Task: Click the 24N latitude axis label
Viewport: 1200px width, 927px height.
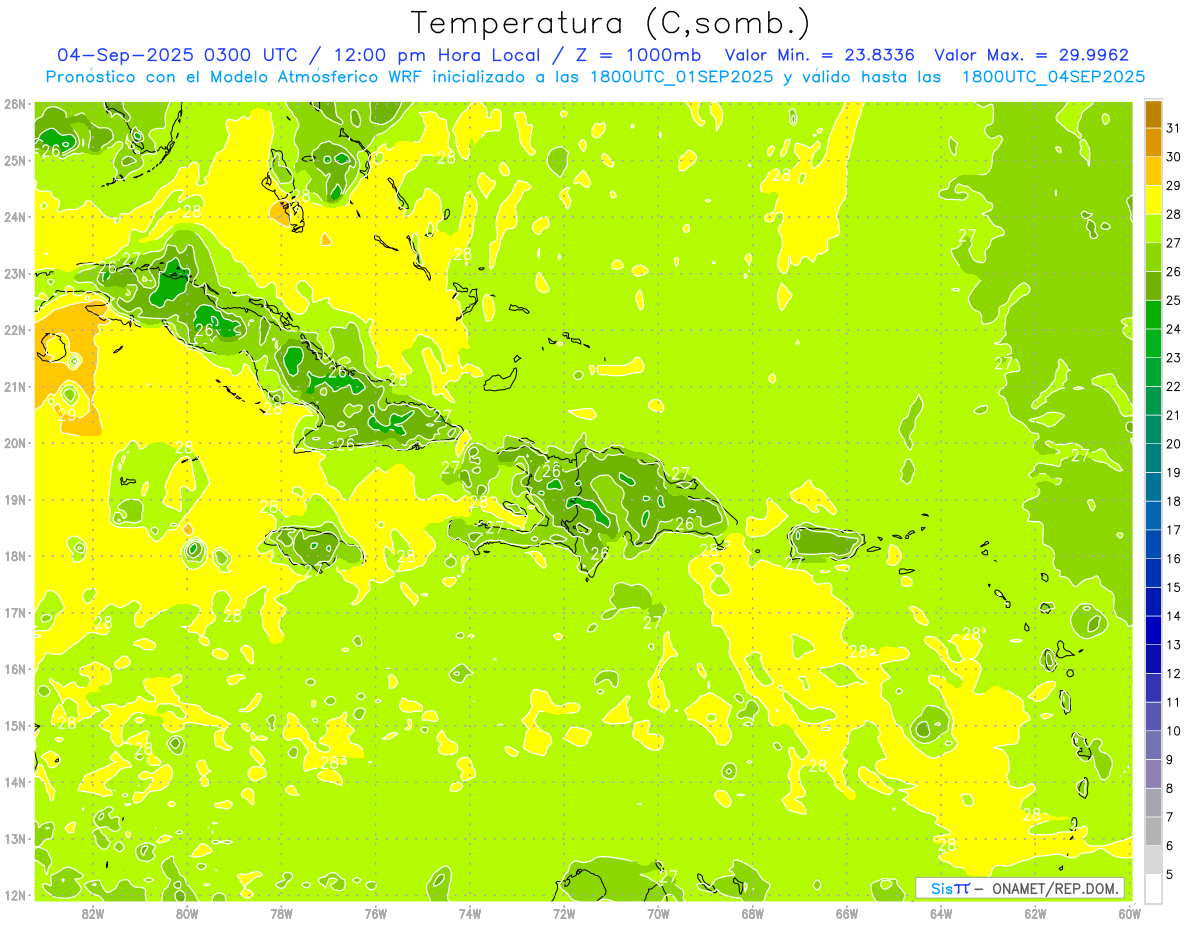Action: tap(16, 217)
